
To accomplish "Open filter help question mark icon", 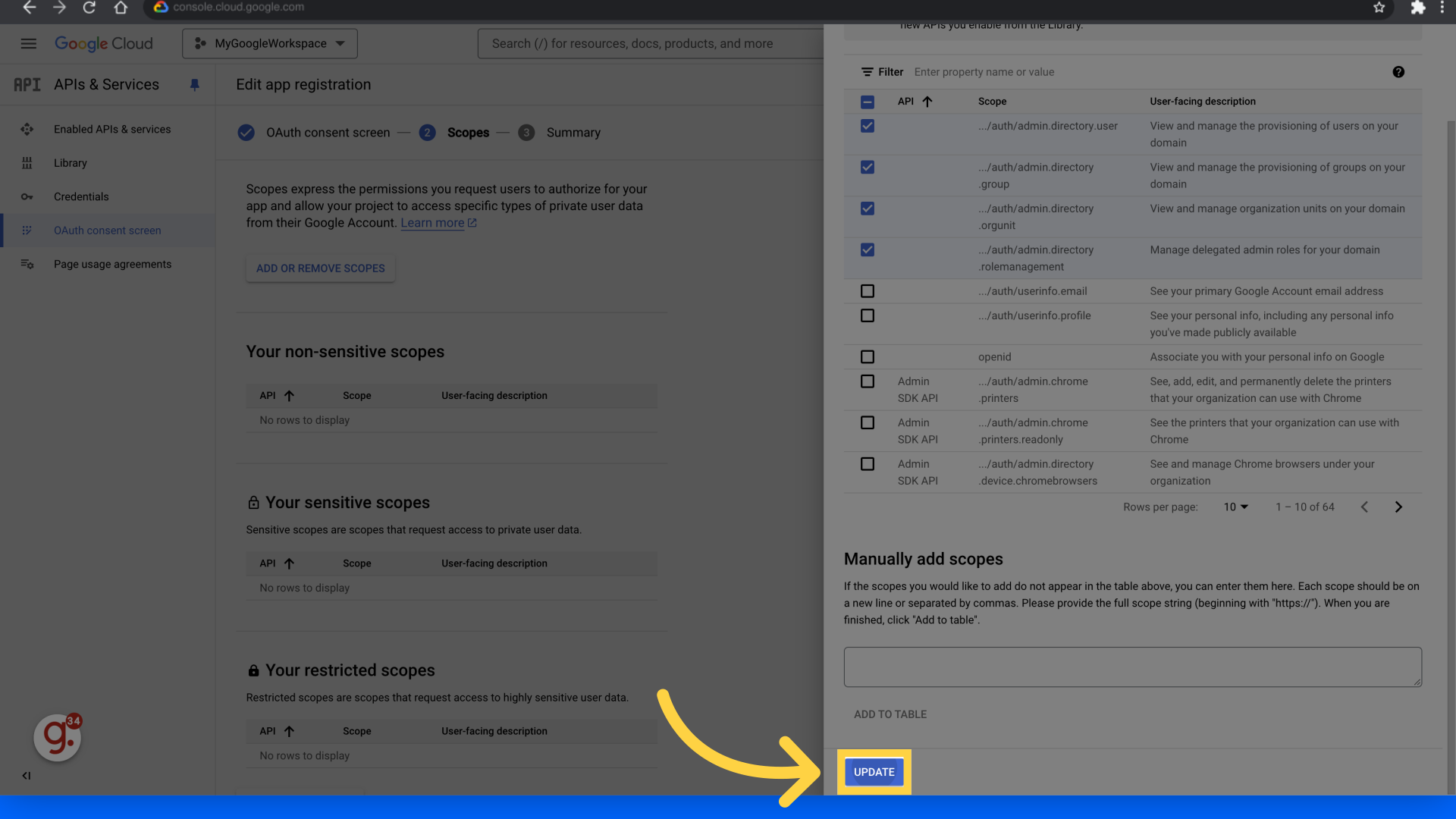I will click(1398, 72).
